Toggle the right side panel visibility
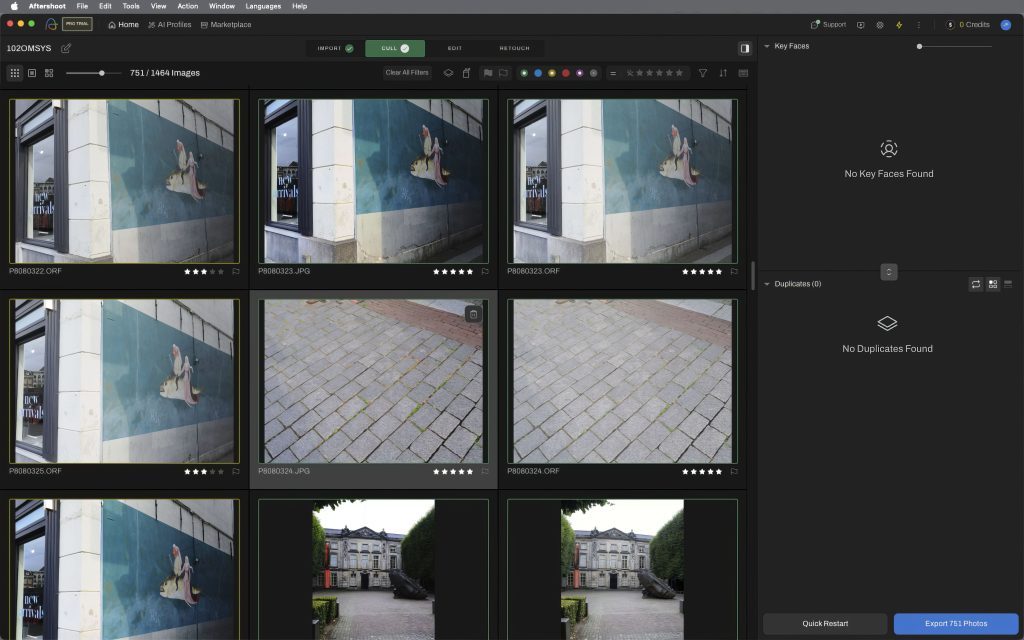1024x640 pixels. tap(744, 48)
